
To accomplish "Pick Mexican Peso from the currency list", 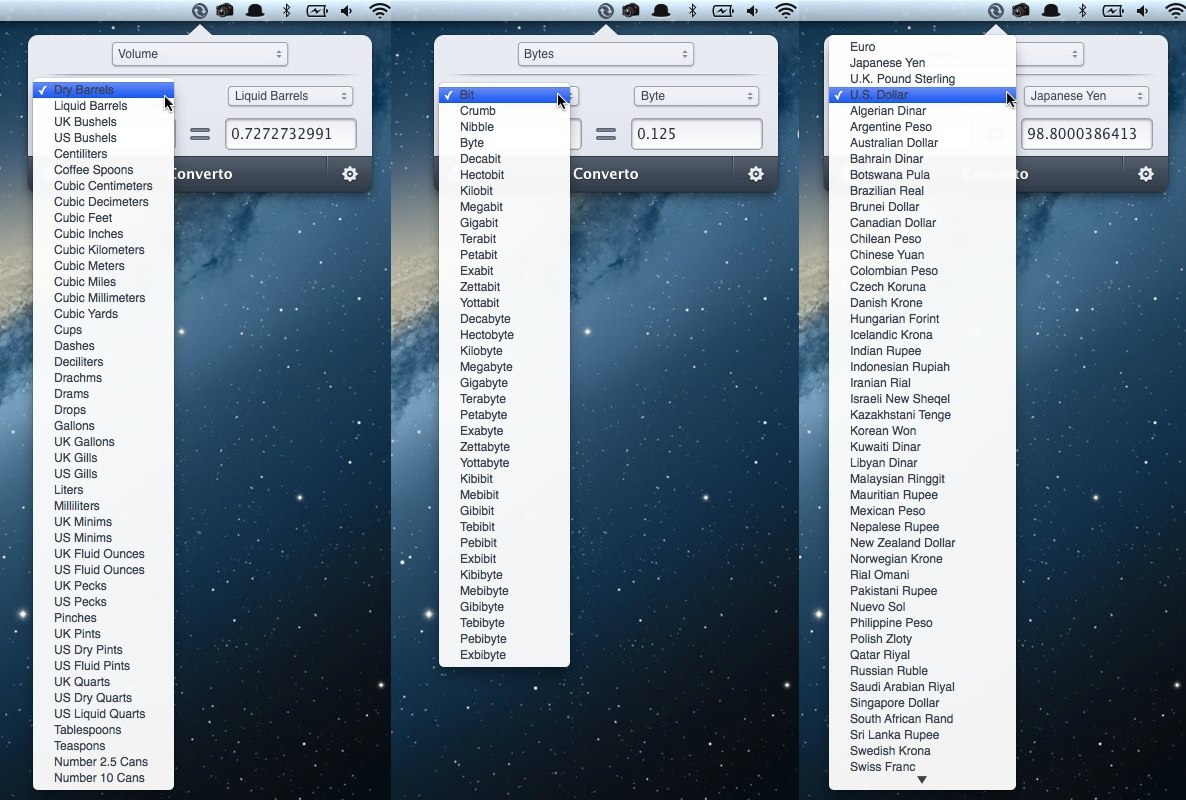I will 922,511.
